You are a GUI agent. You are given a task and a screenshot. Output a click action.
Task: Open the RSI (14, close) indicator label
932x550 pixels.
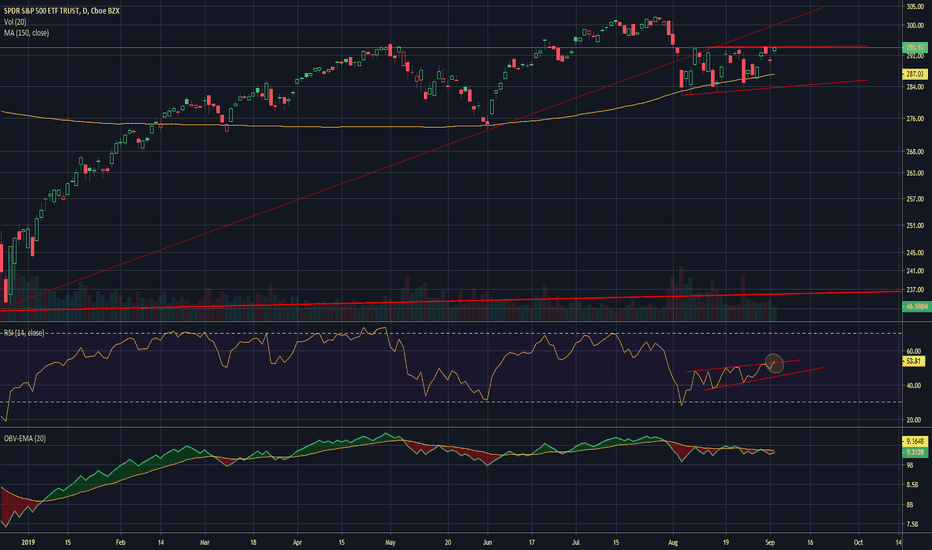24,333
